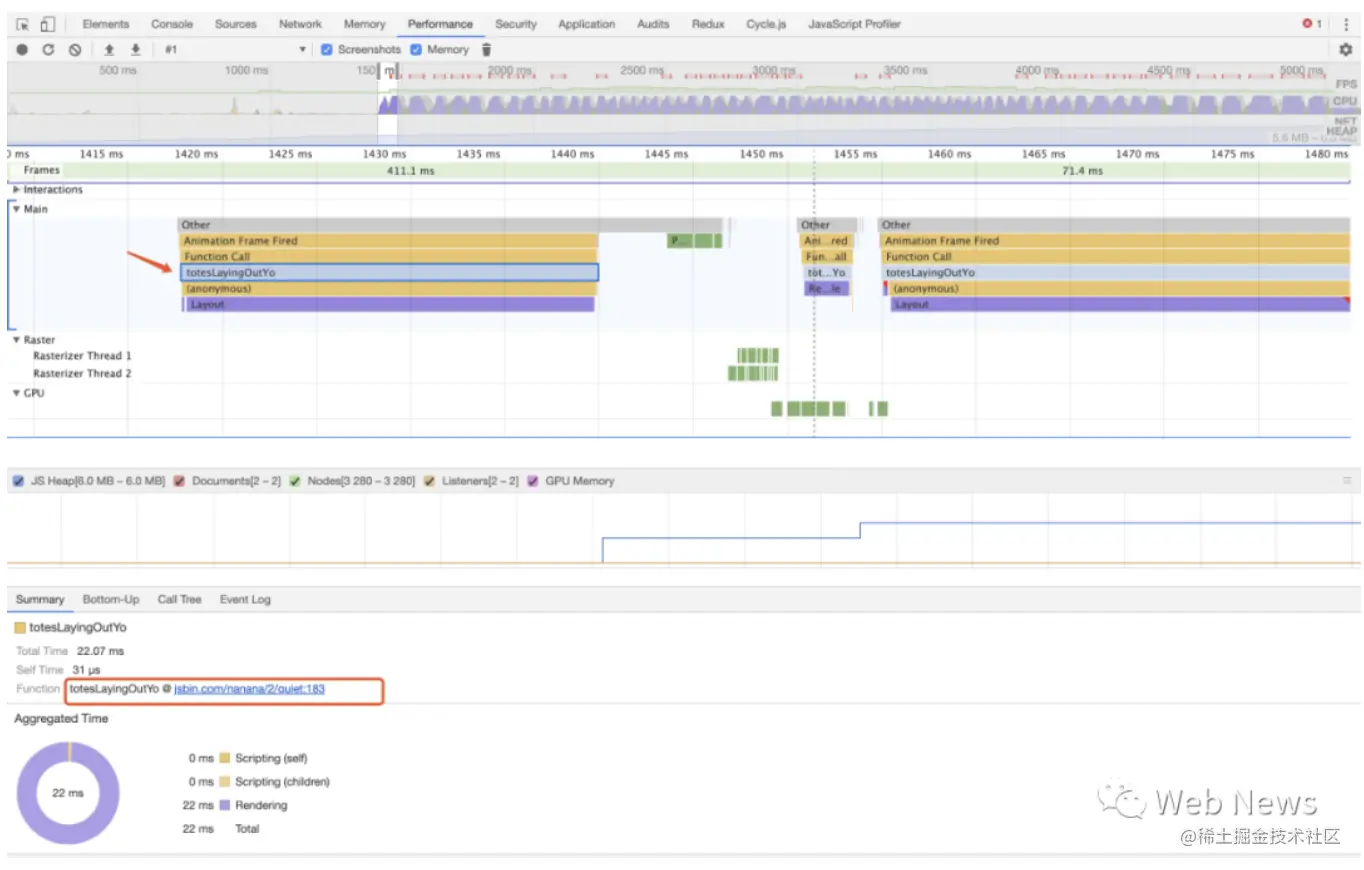Open Capture settings gear icon

[x=1345, y=49]
